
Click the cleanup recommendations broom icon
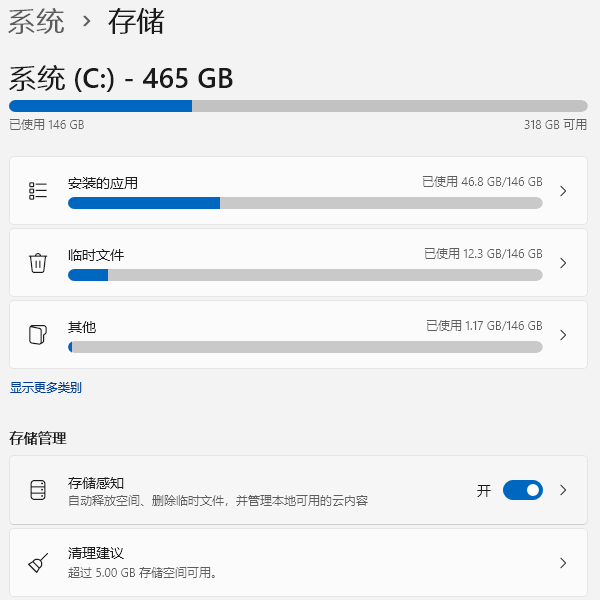(38, 563)
